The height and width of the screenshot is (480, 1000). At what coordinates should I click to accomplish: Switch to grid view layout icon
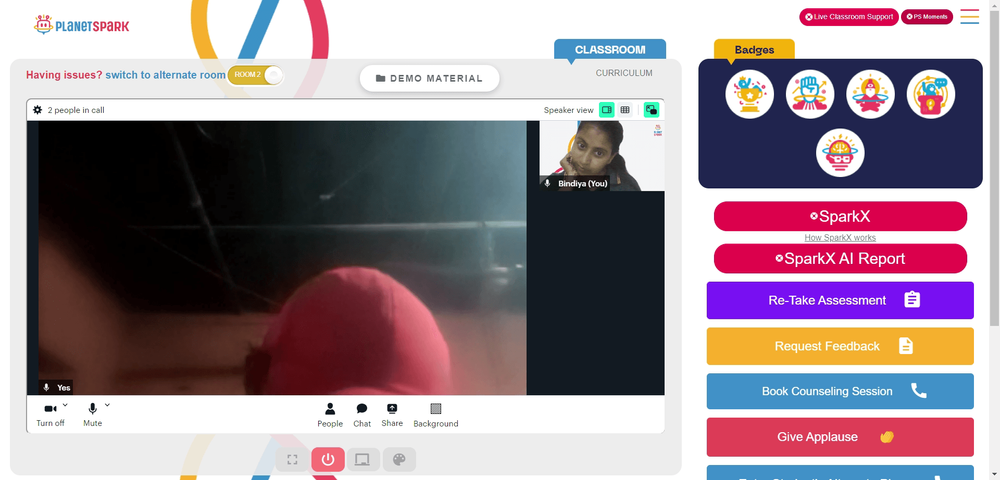(625, 110)
